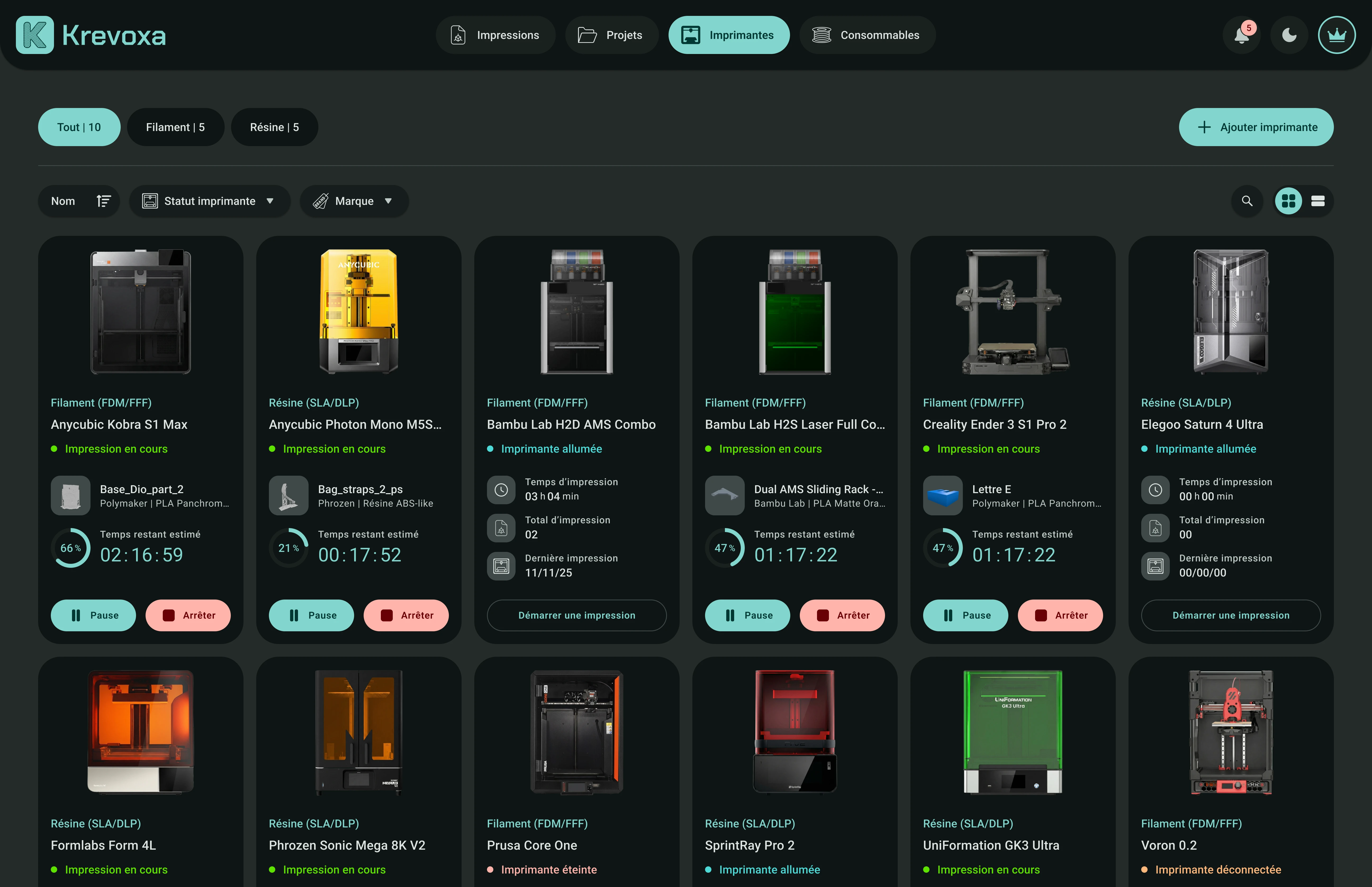Open the Impressions tab
Viewport: 1372px width, 887px height.
pyautogui.click(x=495, y=35)
